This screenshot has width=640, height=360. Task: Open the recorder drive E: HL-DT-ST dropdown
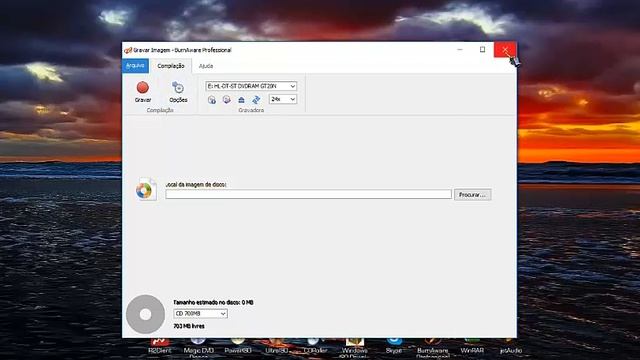click(x=251, y=86)
